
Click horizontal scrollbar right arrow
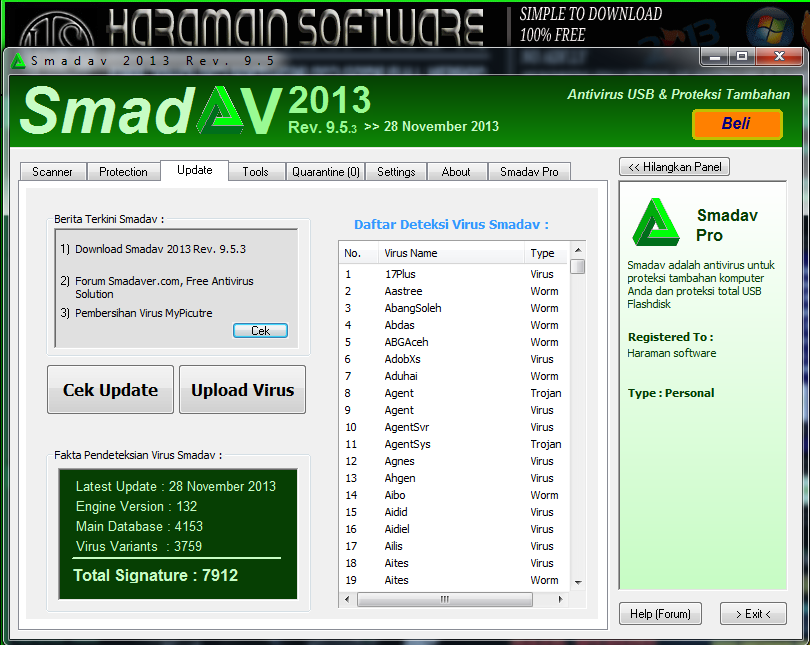click(x=560, y=600)
